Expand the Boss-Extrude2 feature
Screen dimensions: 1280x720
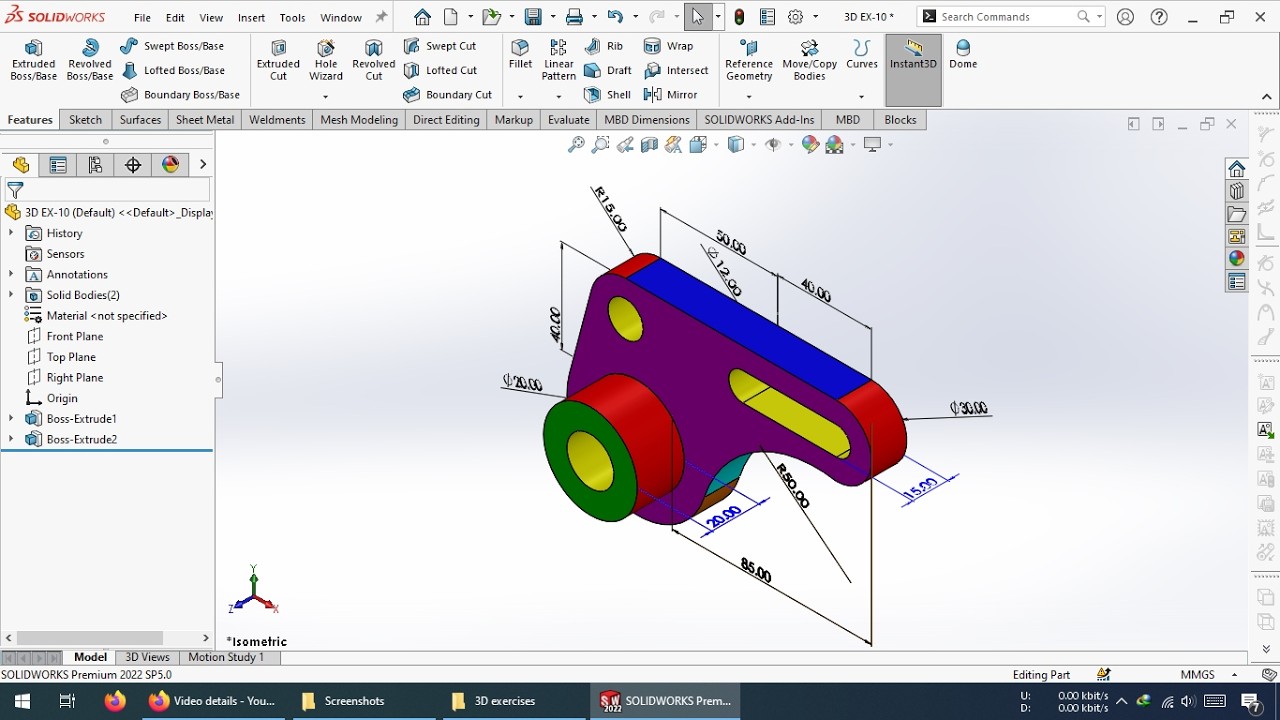click(x=11, y=439)
